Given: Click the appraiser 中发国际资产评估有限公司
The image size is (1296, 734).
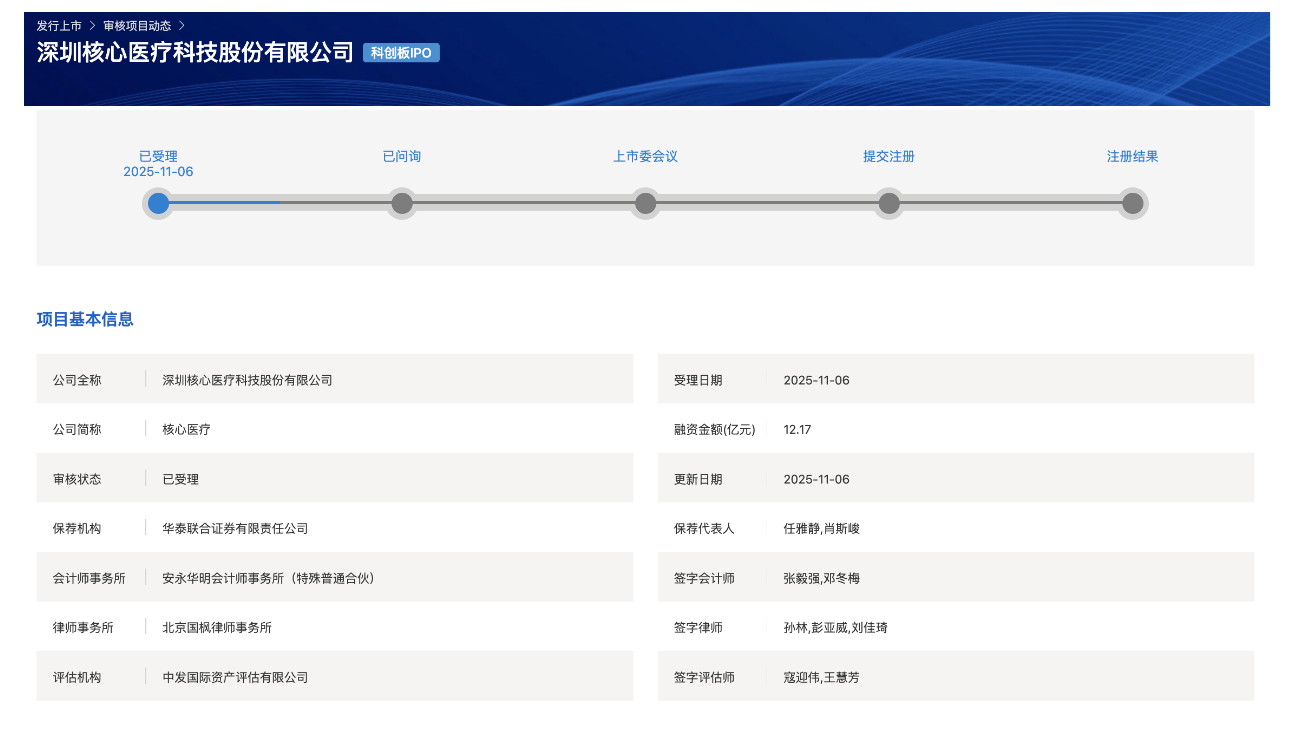Looking at the screenshot, I should (235, 678).
